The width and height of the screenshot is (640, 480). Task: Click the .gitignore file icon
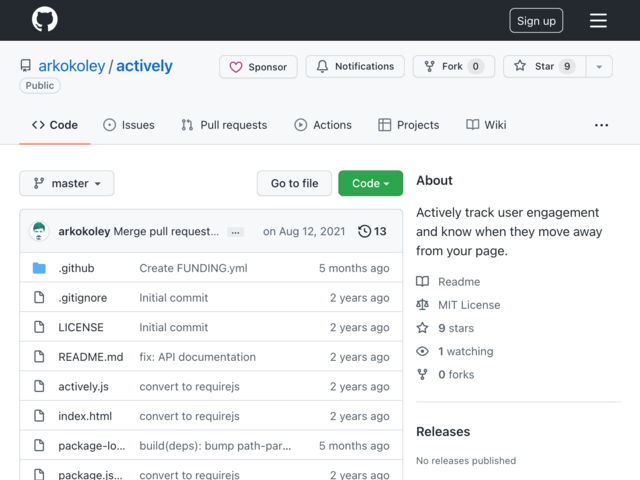[39, 298]
